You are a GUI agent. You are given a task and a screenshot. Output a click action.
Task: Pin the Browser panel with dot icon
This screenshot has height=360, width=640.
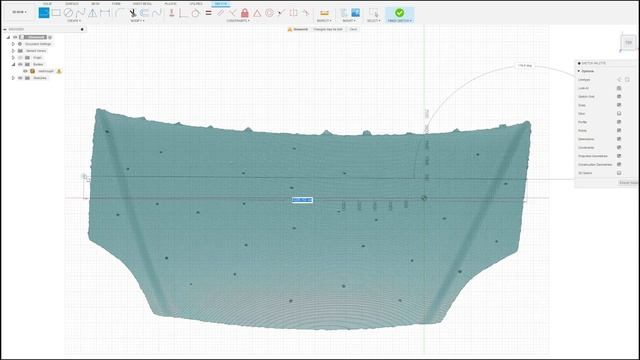(x=82, y=29)
